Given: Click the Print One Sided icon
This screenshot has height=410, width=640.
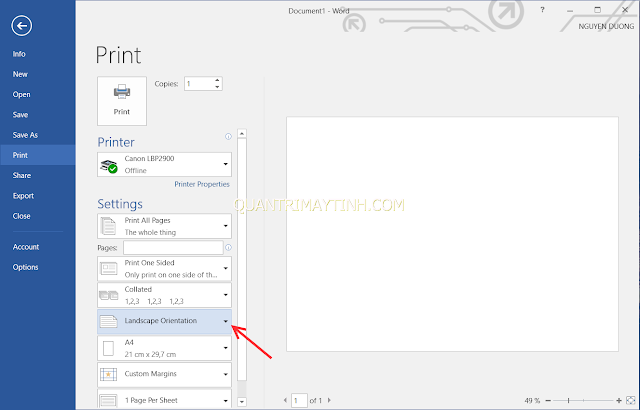Looking at the screenshot, I should (109, 268).
